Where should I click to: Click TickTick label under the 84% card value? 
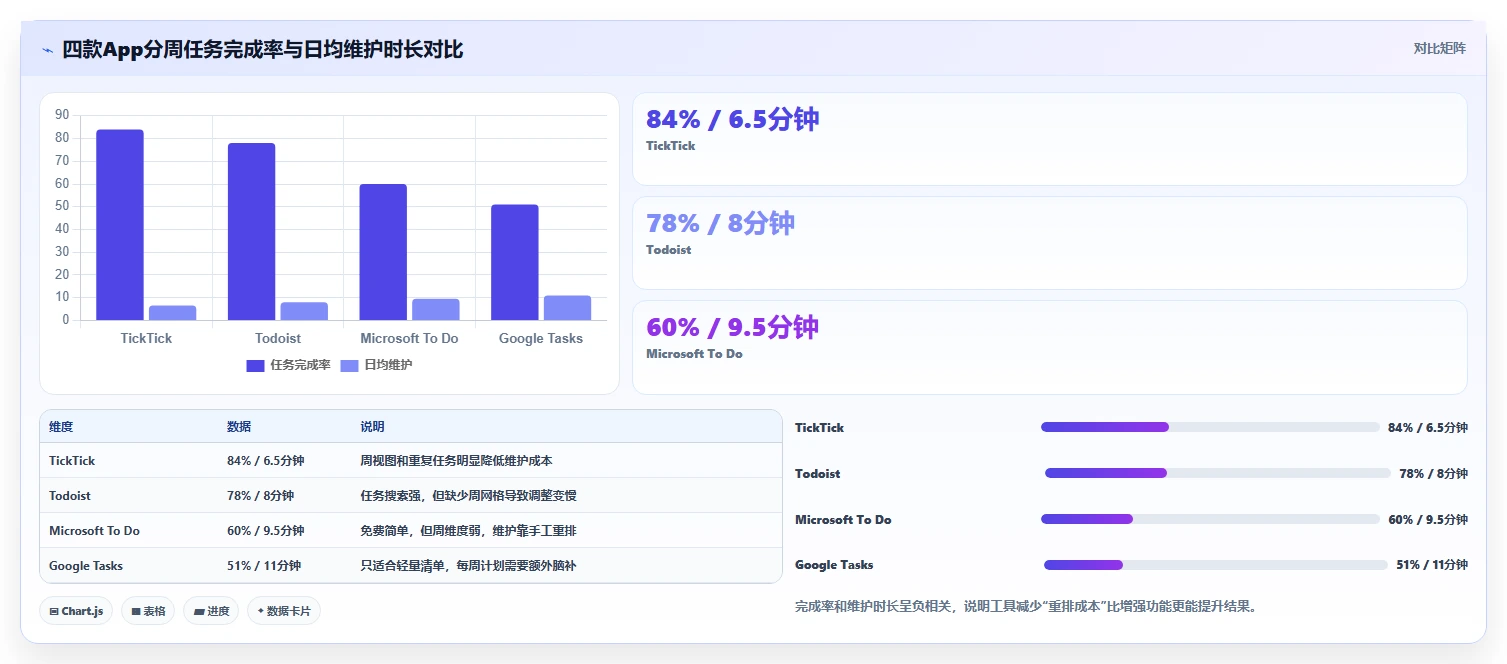(670, 146)
